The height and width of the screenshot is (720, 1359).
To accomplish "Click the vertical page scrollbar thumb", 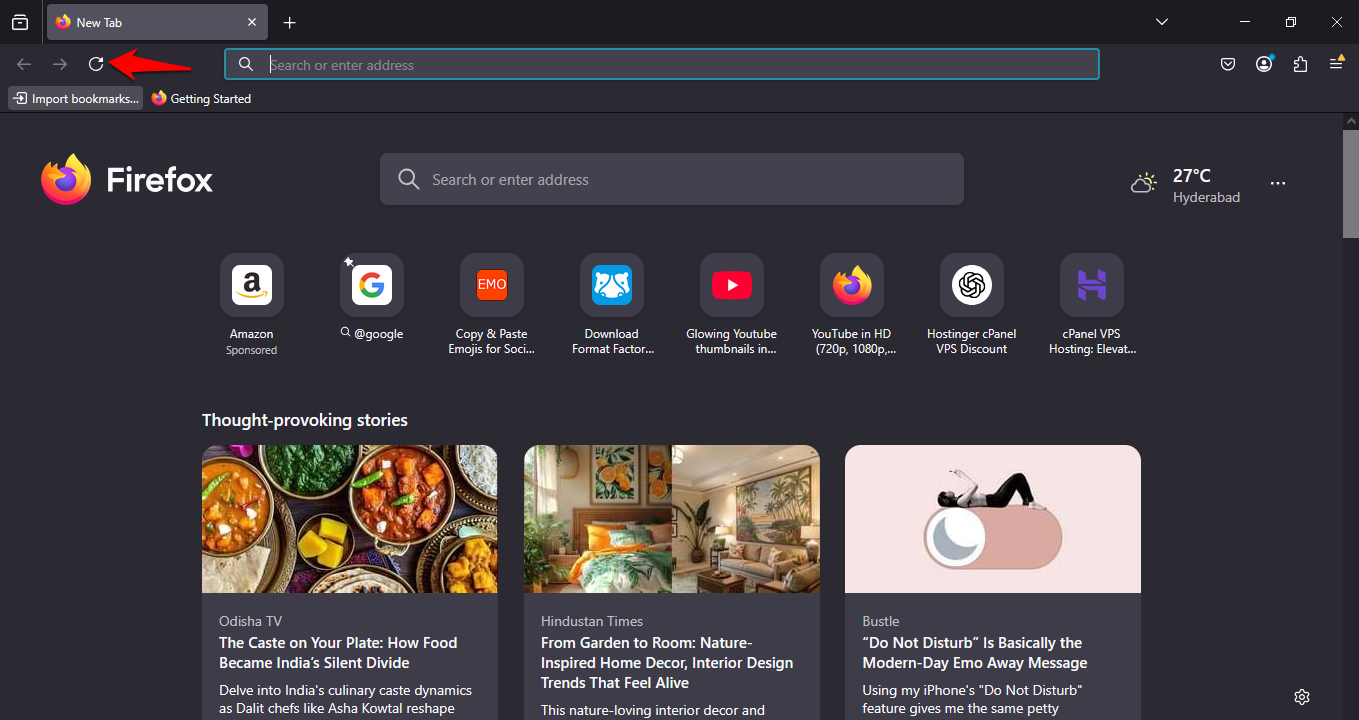I will point(1350,183).
